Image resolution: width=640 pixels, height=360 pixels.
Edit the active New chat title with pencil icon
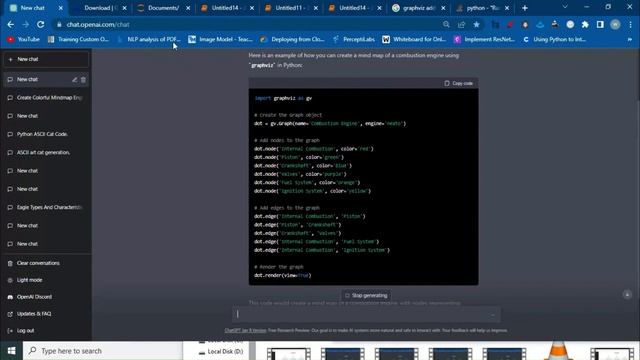click(75, 80)
